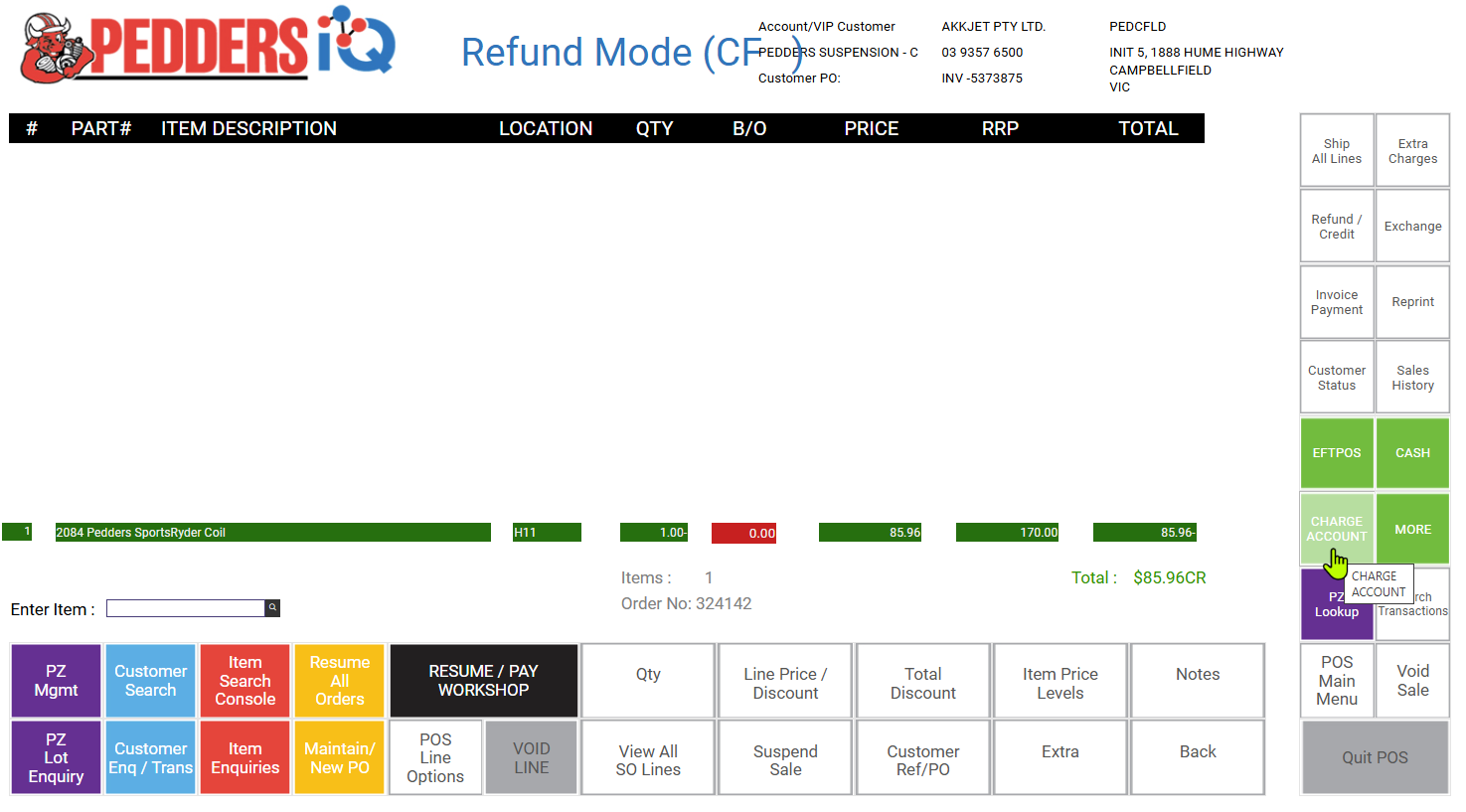Click Maintain / New PO
Viewport: 1466px width, 812px height.
click(339, 757)
